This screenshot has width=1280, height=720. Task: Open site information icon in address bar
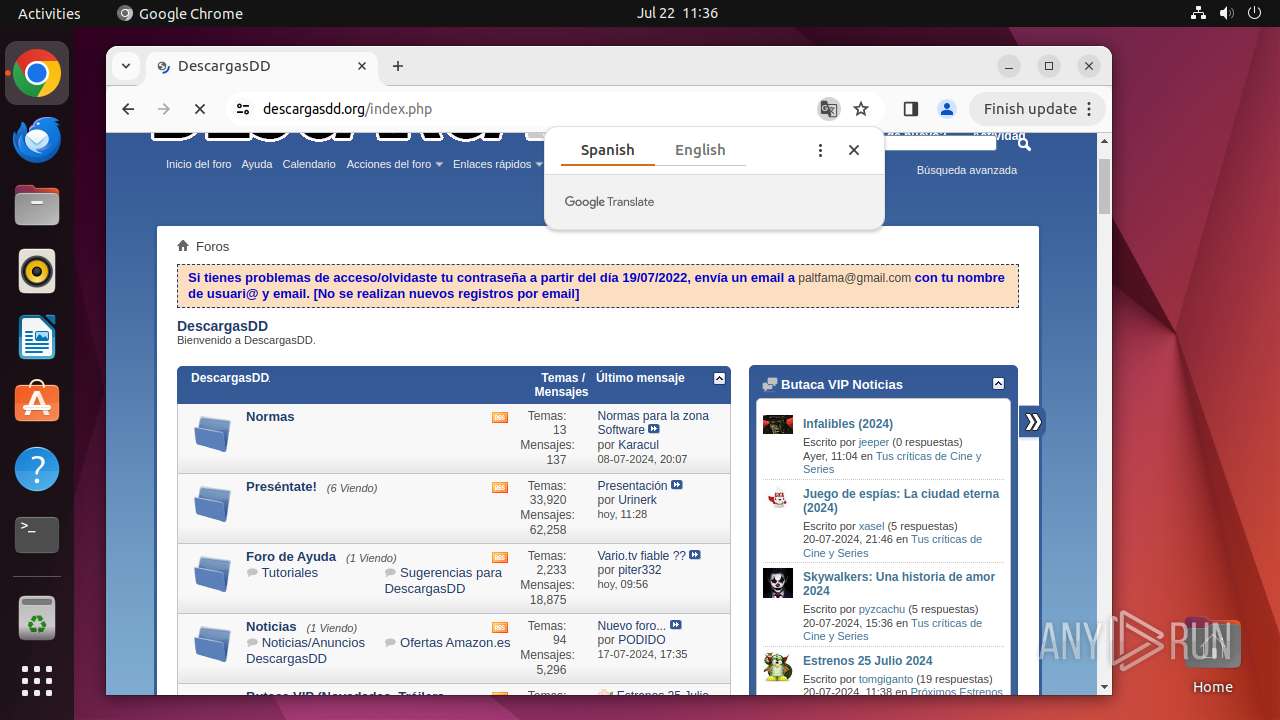tap(243, 109)
